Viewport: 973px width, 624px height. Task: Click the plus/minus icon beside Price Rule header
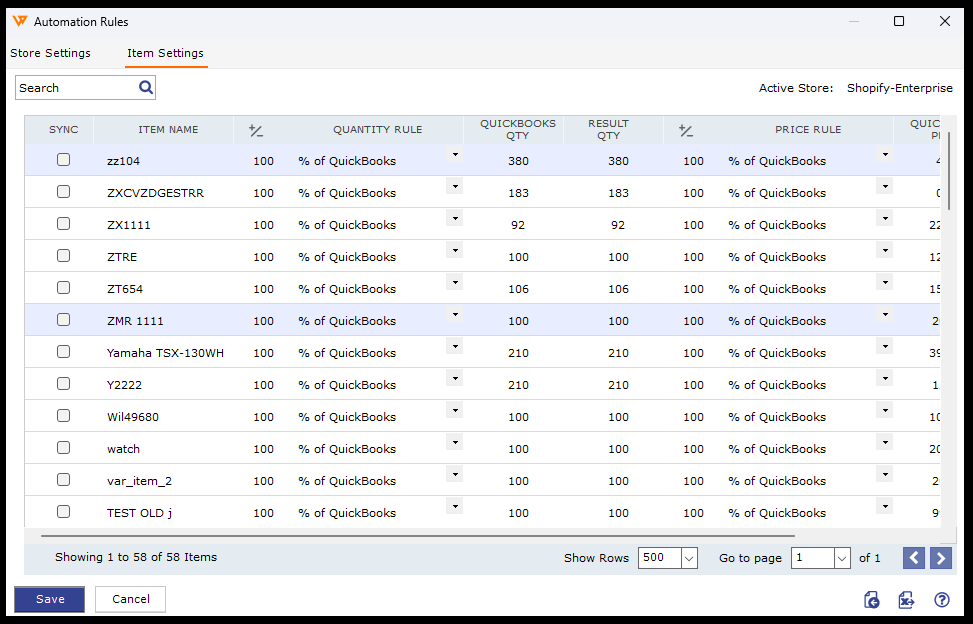tap(685, 130)
